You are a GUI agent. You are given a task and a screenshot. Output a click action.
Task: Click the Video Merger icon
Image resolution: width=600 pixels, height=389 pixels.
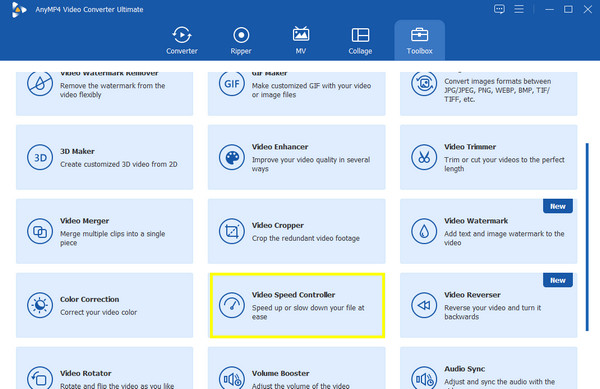[x=40, y=231]
